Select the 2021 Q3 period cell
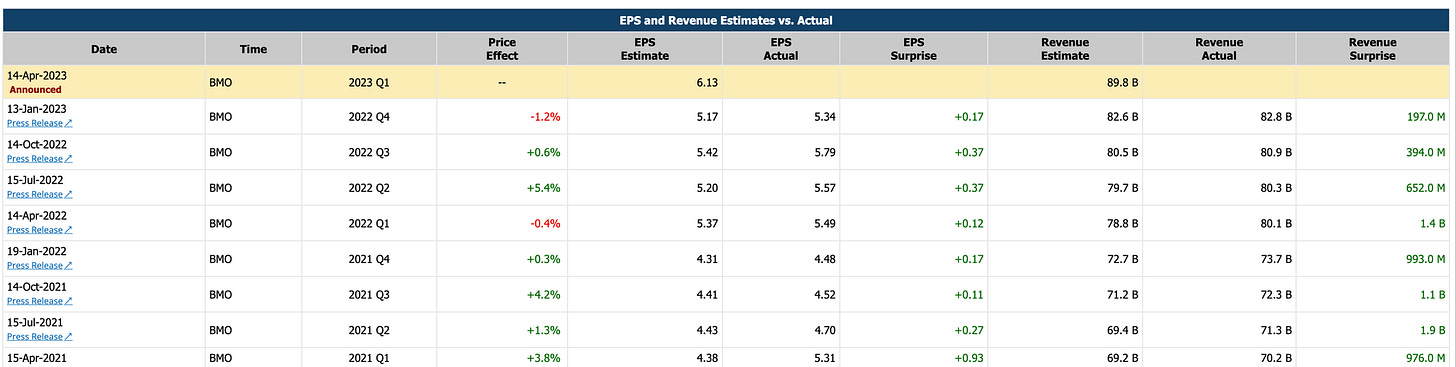The height and width of the screenshot is (367, 1456). [368, 294]
